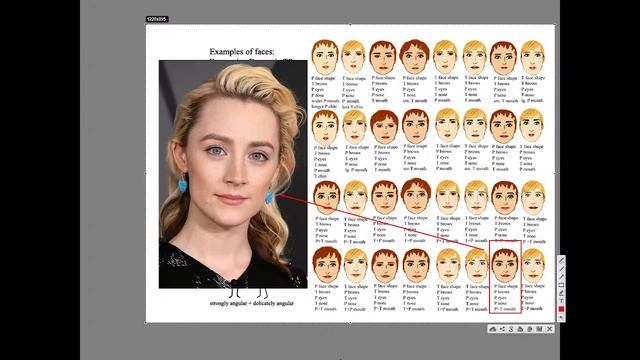Search similar images on Google
This screenshot has width=640, height=360.
[511, 329]
